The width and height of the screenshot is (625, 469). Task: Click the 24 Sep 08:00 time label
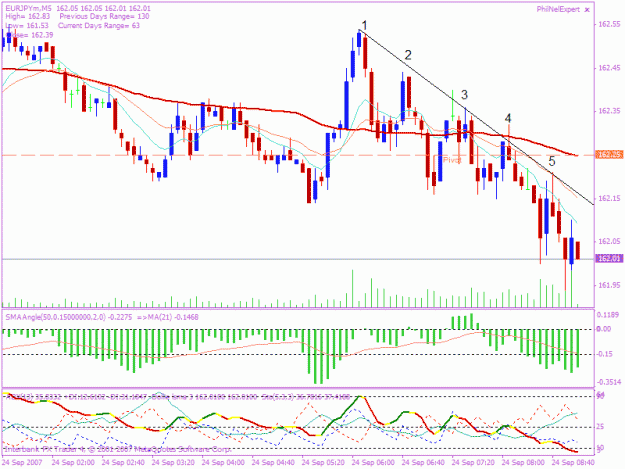tap(523, 463)
